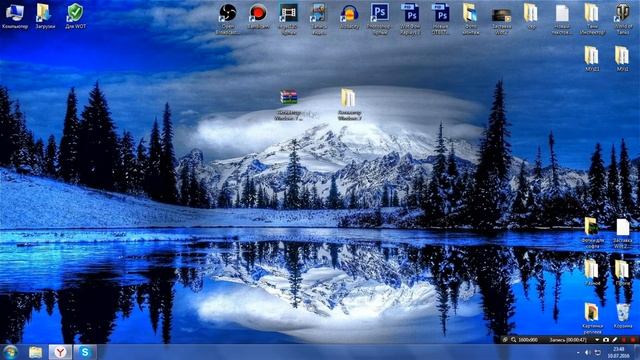Image resolution: width=640 pixels, height=360 pixels.
Task: Open Windows Explorer from the taskbar
Action: pyautogui.click(x=36, y=352)
